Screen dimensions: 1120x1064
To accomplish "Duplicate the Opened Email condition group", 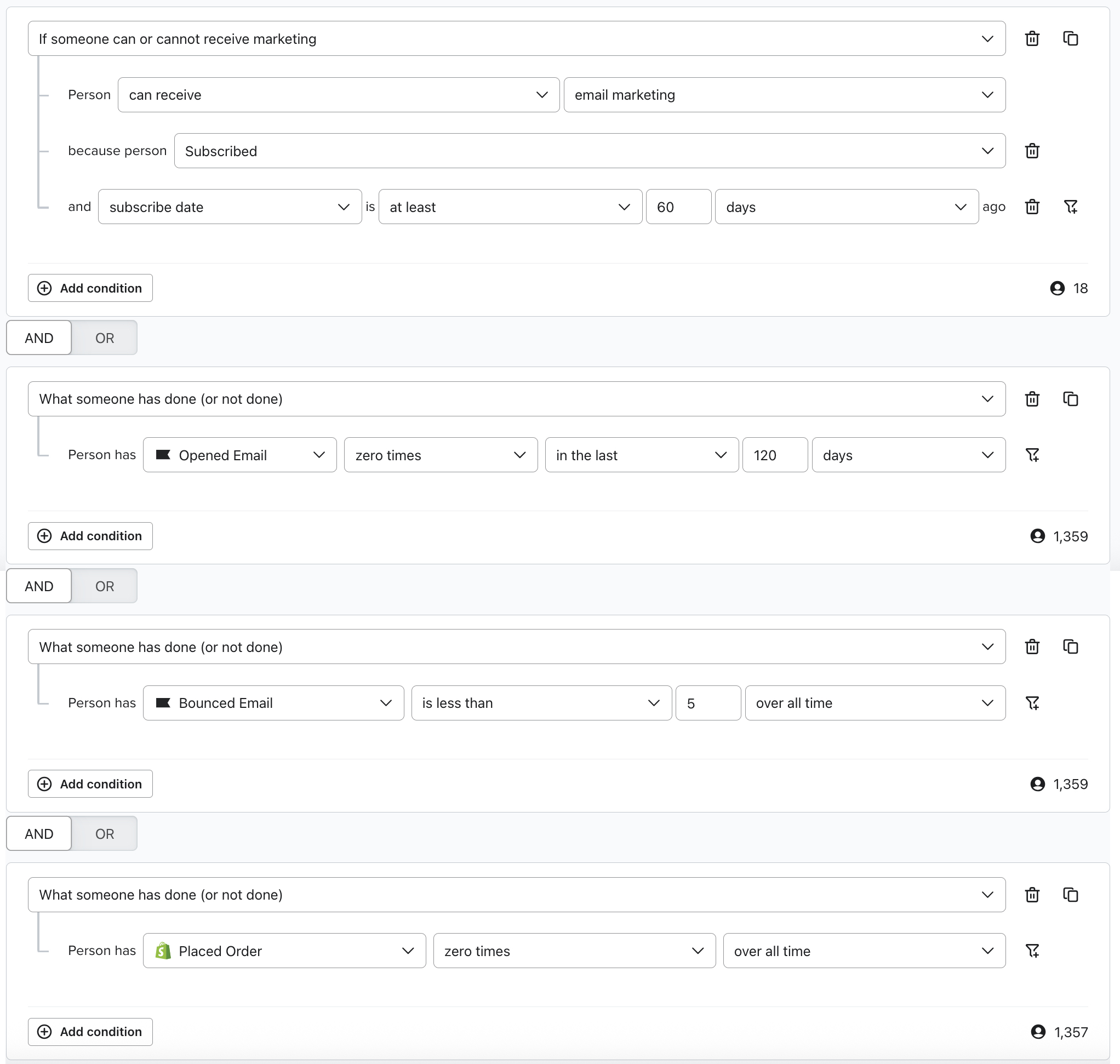I will click(1070, 399).
